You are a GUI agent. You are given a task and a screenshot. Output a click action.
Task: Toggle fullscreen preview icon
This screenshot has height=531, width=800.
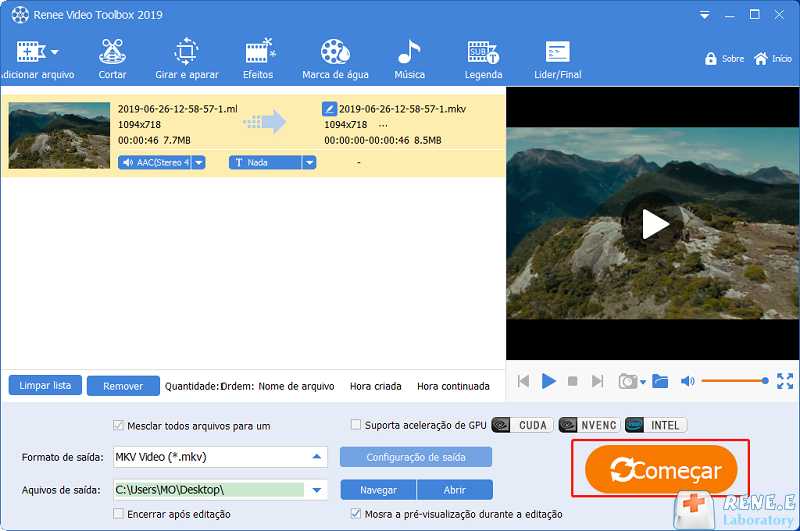point(785,381)
